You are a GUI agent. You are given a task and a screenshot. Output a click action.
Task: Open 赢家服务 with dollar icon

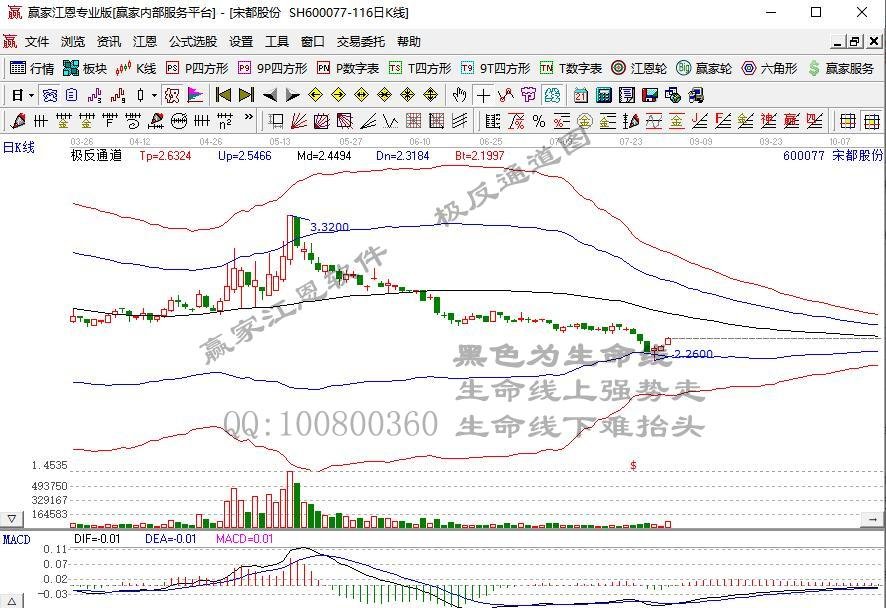840,68
